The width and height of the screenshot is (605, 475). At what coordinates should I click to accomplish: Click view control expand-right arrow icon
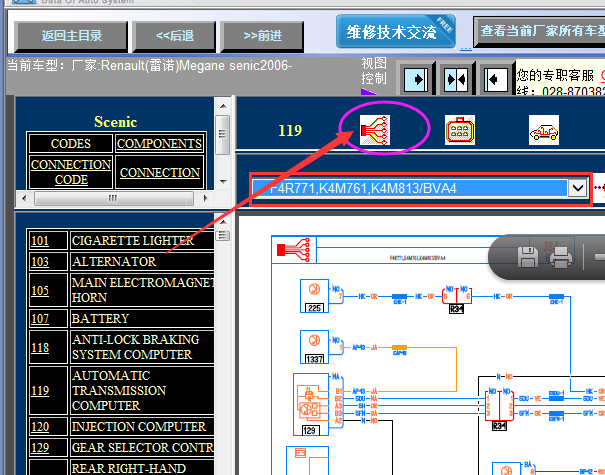[x=416, y=79]
